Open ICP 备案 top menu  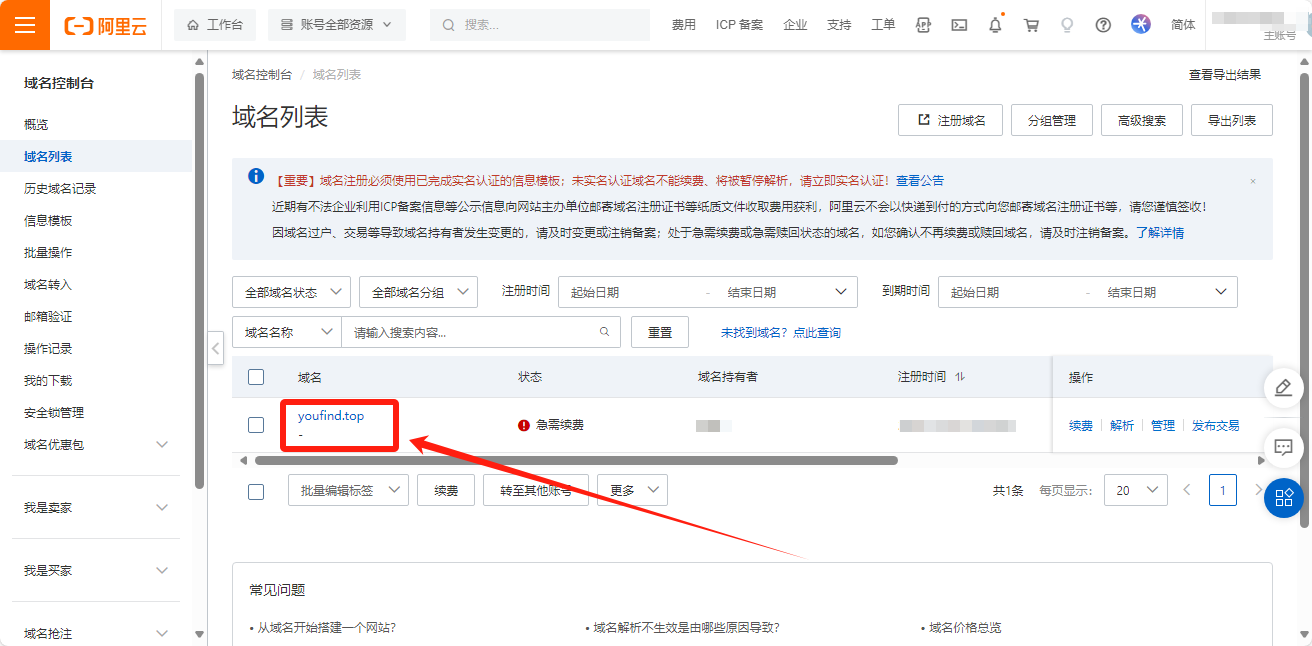tap(739, 25)
